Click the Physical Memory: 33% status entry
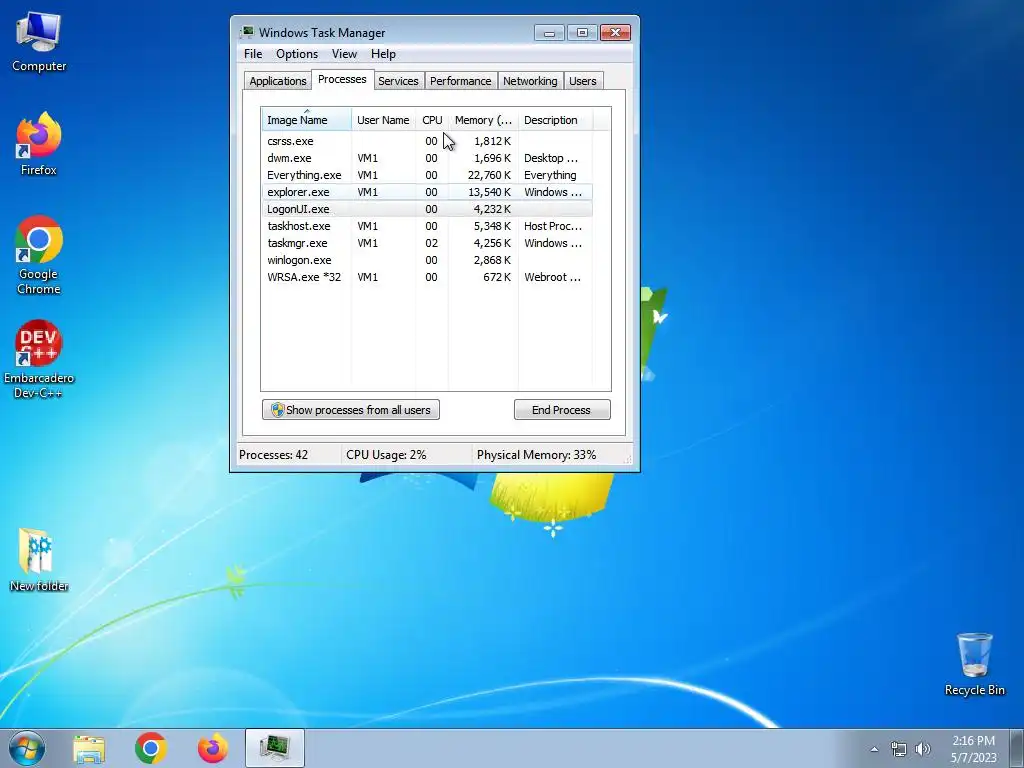Viewport: 1024px width, 768px height. [536, 455]
